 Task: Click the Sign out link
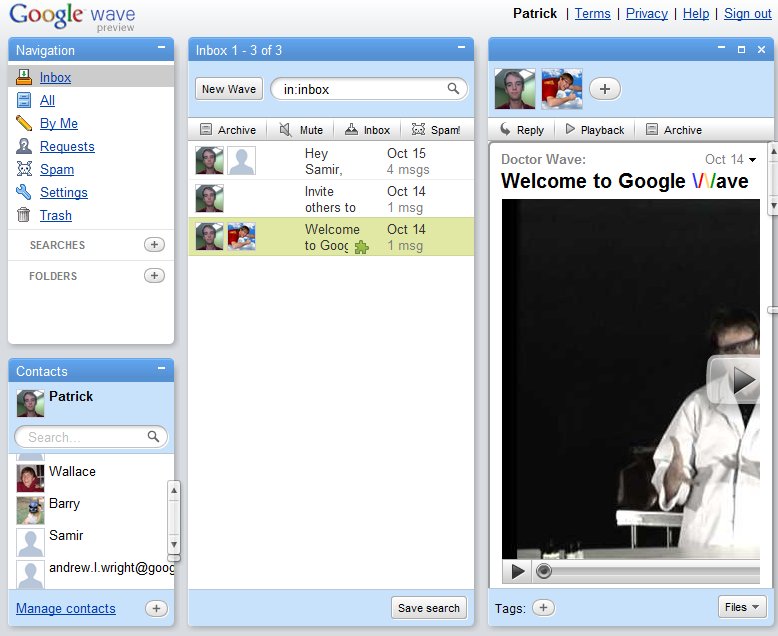[748, 13]
